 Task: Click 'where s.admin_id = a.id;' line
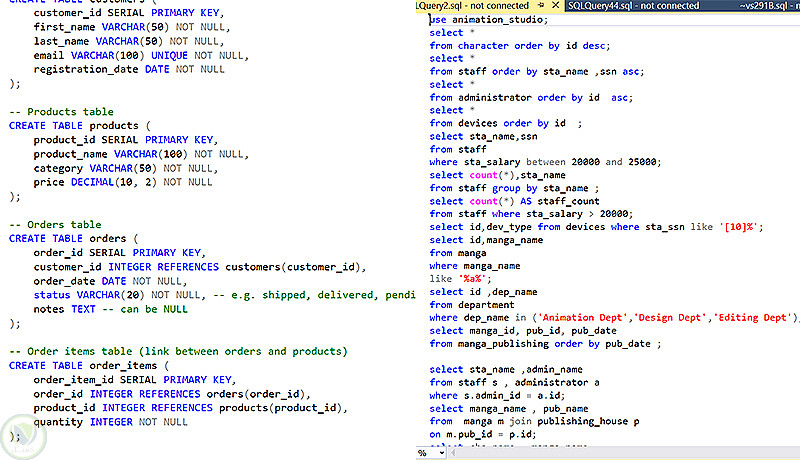click(x=497, y=395)
